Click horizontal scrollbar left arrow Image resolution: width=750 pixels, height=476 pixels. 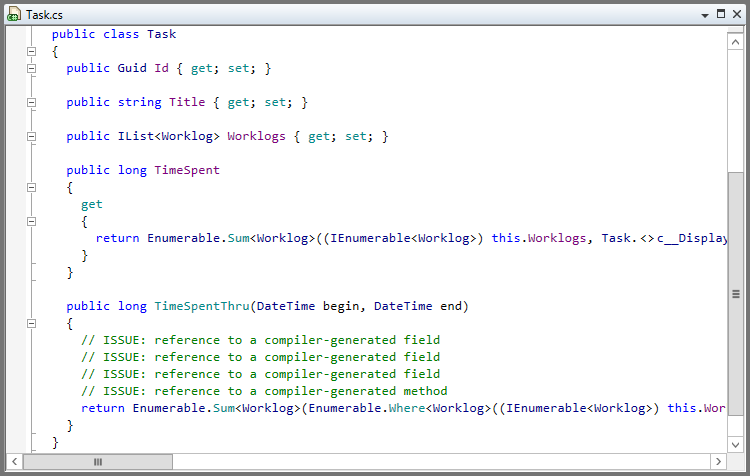tap(15, 462)
